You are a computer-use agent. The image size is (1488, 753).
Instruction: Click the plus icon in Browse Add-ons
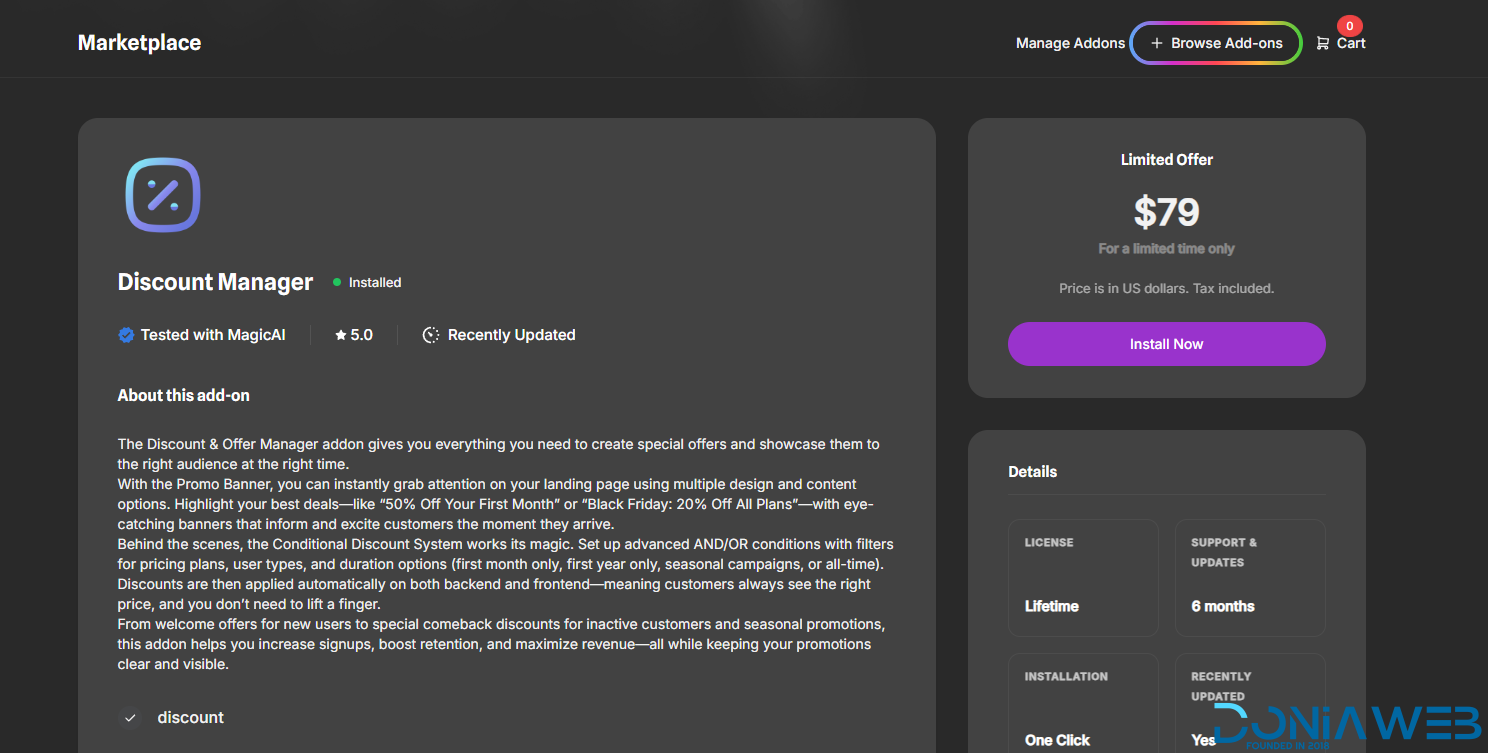pos(1157,43)
